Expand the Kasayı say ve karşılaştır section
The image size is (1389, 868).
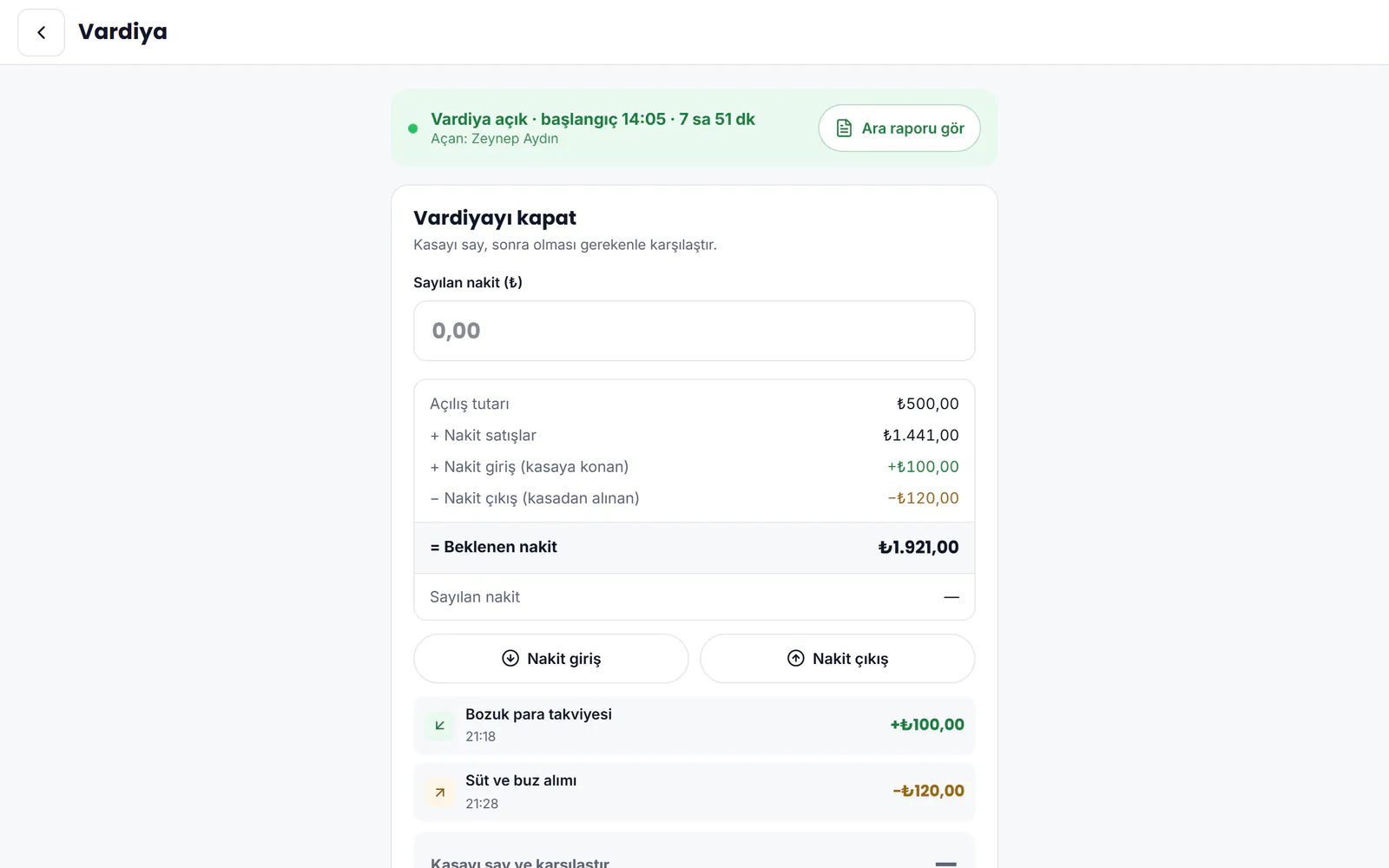(x=694, y=855)
